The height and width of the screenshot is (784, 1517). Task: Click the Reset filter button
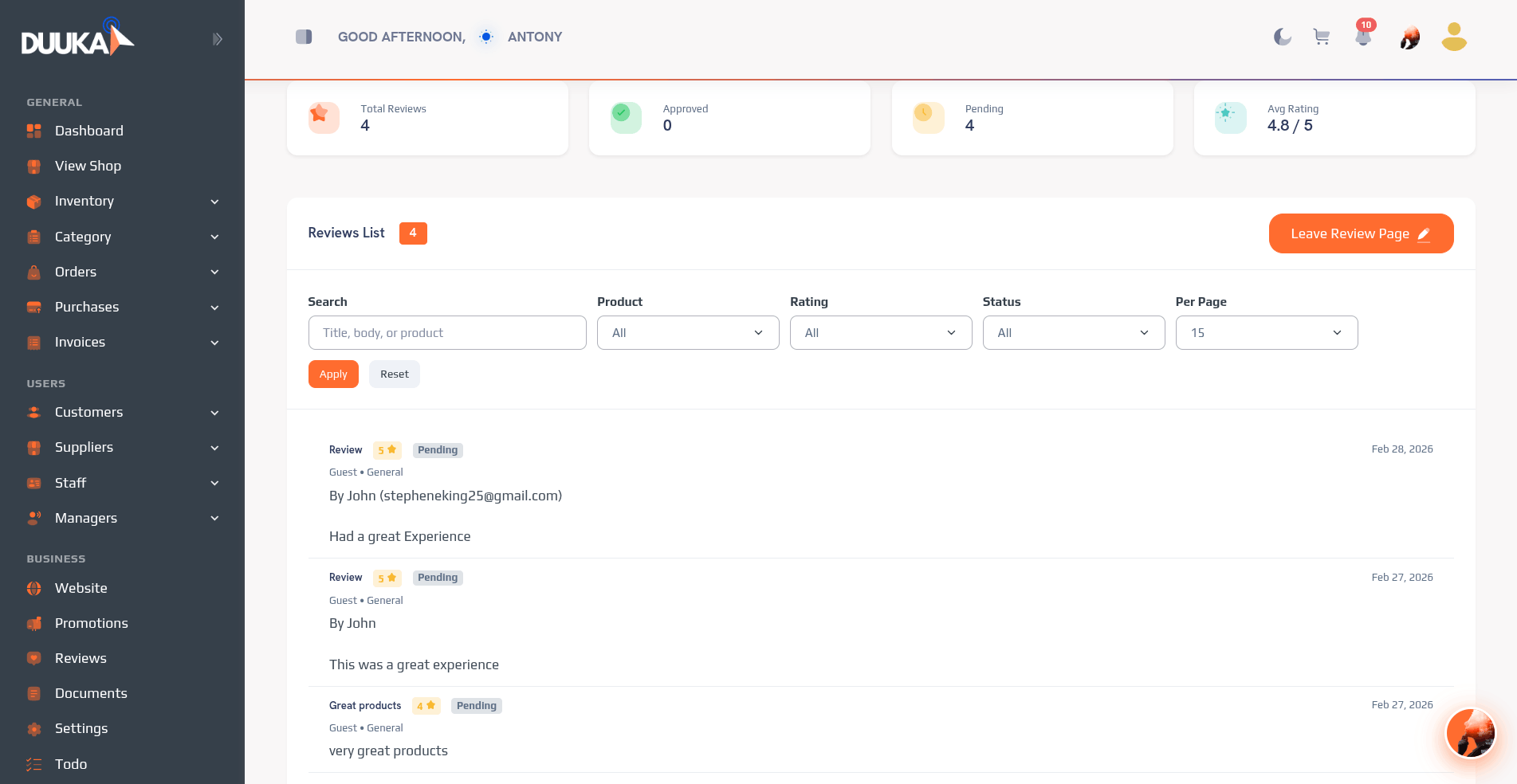point(395,374)
